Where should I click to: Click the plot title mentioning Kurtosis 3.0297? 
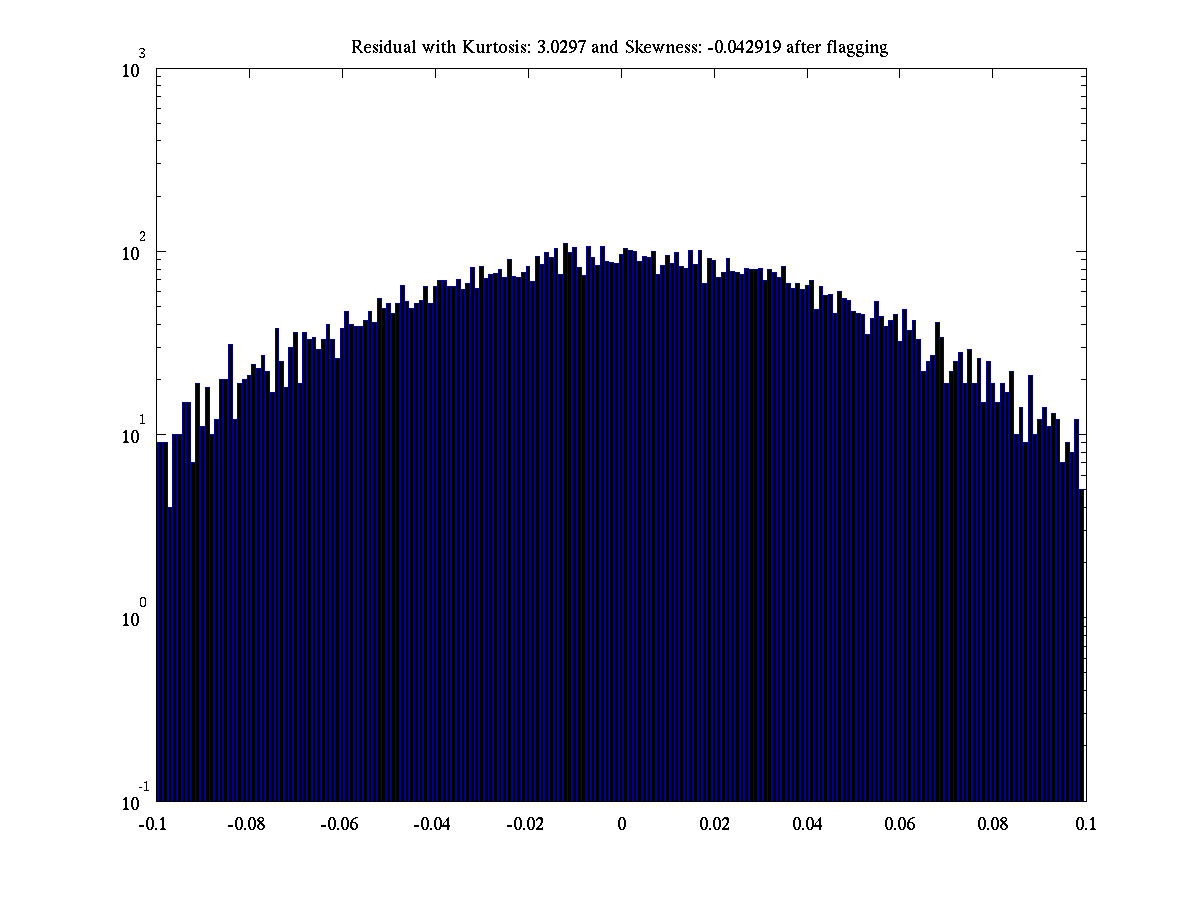tap(620, 48)
